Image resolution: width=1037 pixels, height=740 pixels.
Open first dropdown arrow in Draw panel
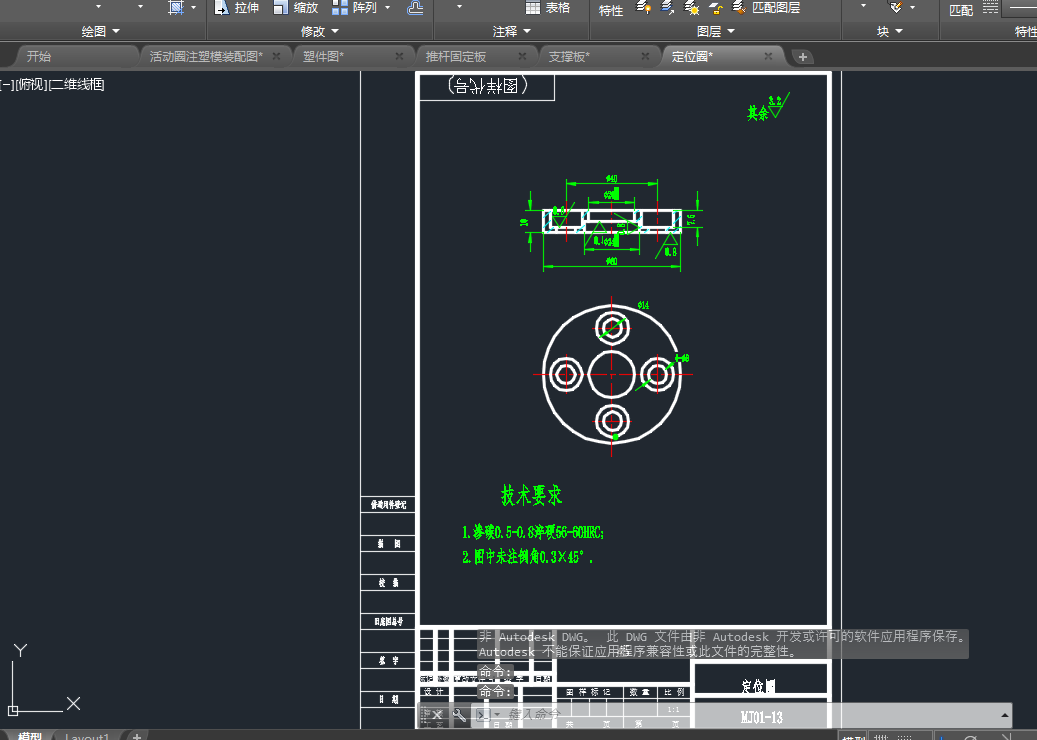pyautogui.click(x=99, y=7)
